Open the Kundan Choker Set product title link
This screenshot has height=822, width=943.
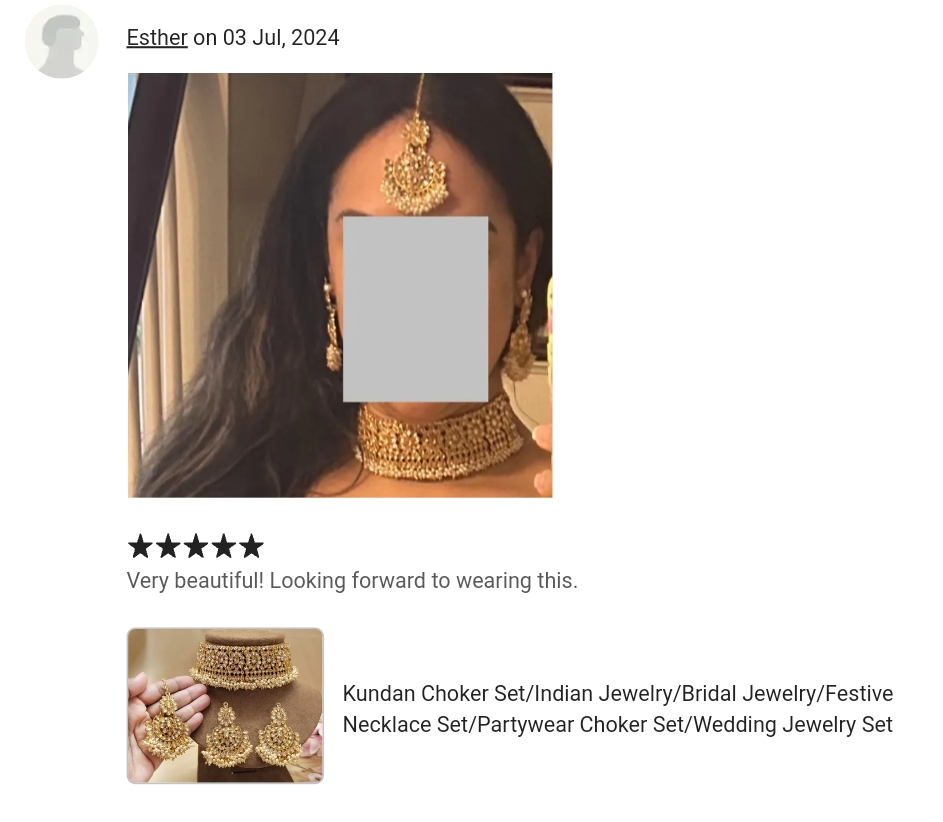tap(618, 708)
